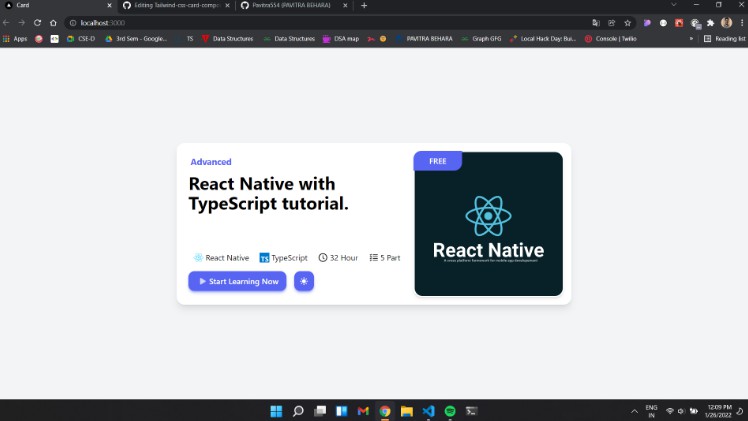This screenshot has width=748, height=421.
Task: Click the FREE badge on the card
Action: point(437,161)
